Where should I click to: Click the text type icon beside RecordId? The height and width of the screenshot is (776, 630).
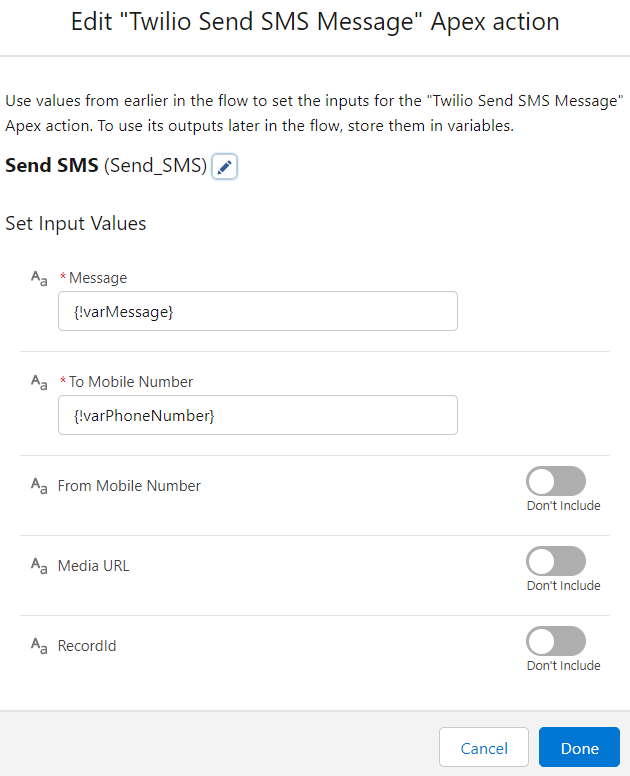pyautogui.click(x=39, y=646)
